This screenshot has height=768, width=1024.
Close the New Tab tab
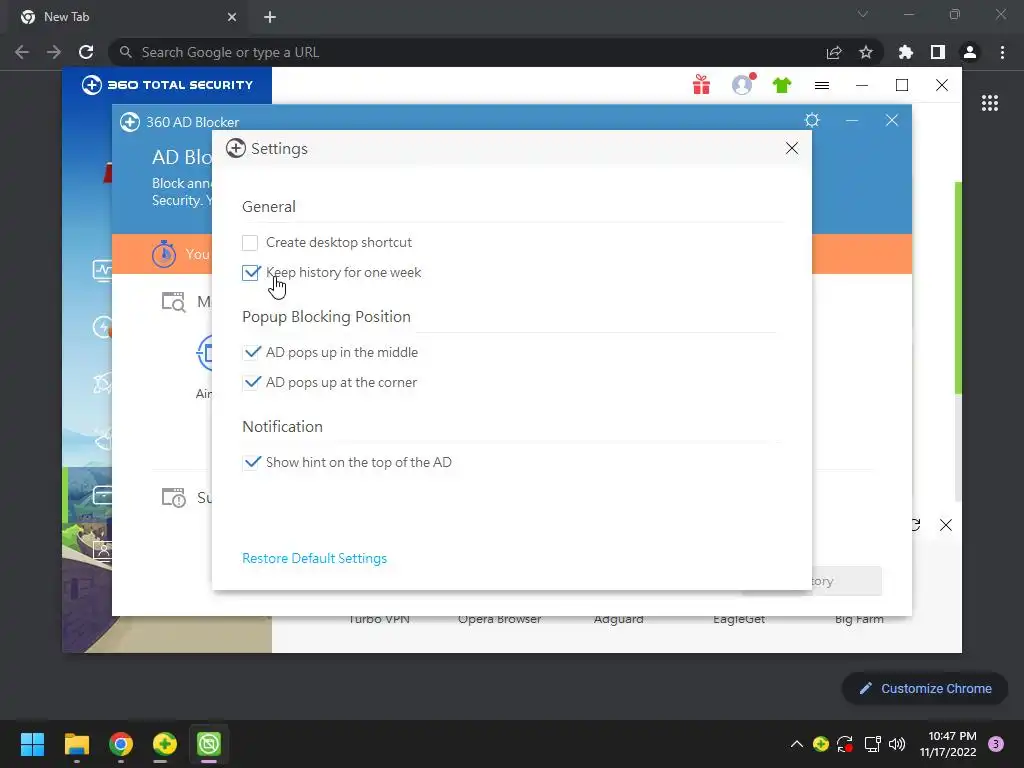click(x=232, y=17)
